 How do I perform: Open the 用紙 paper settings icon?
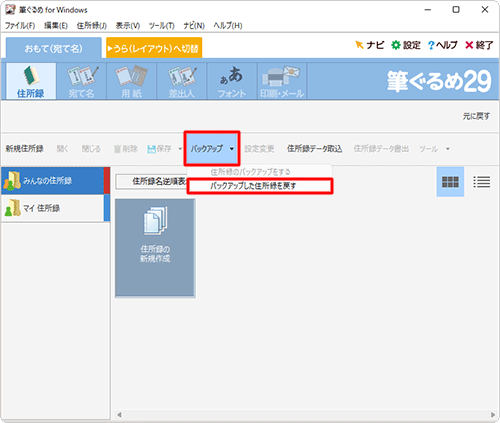[x=132, y=81]
